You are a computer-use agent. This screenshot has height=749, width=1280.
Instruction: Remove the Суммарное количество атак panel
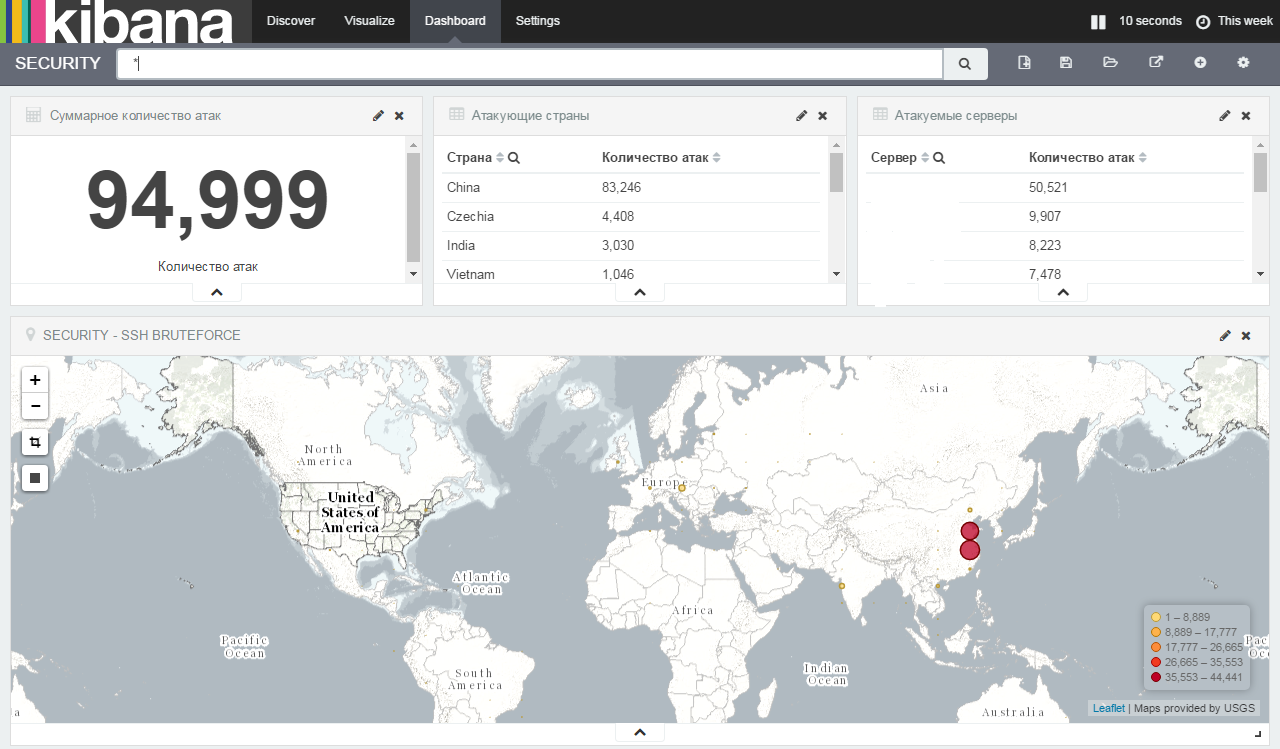click(399, 116)
